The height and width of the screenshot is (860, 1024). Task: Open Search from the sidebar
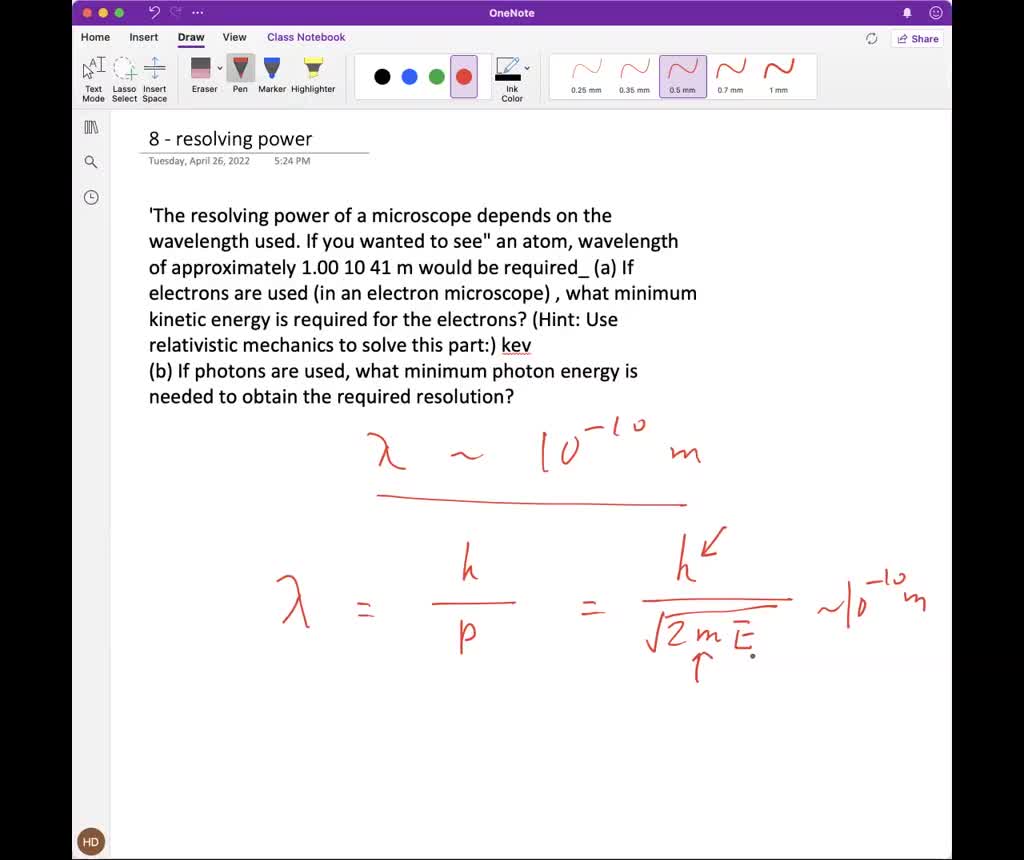pyautogui.click(x=90, y=161)
